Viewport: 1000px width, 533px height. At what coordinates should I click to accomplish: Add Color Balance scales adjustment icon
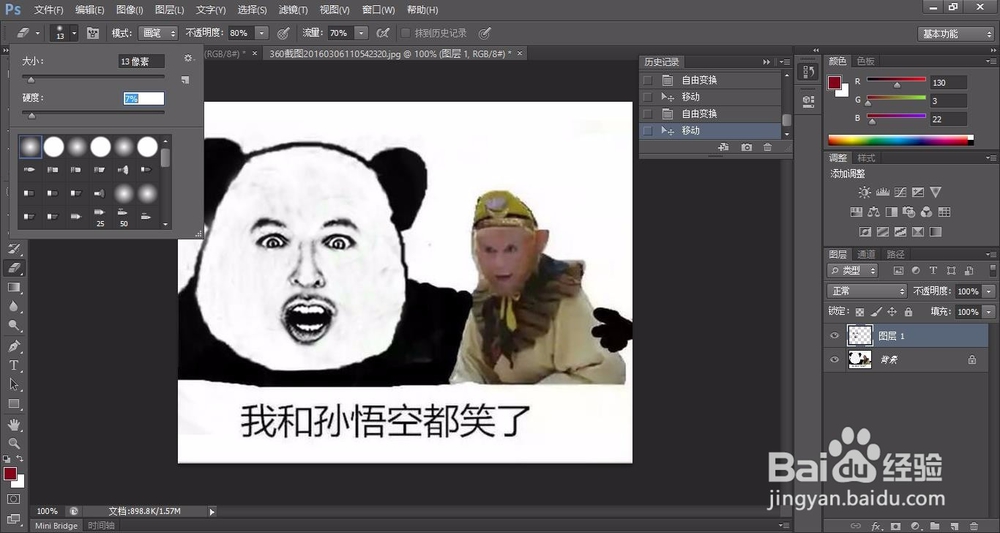[x=874, y=212]
